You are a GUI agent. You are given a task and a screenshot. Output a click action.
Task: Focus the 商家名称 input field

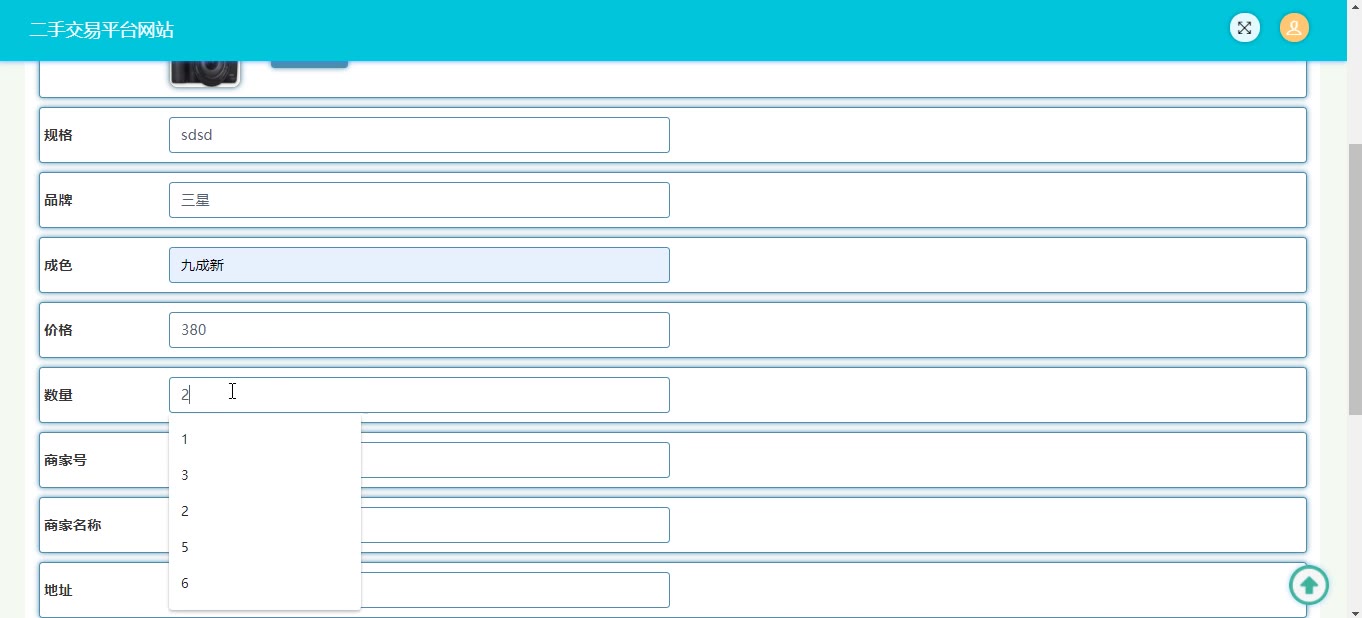[514, 525]
